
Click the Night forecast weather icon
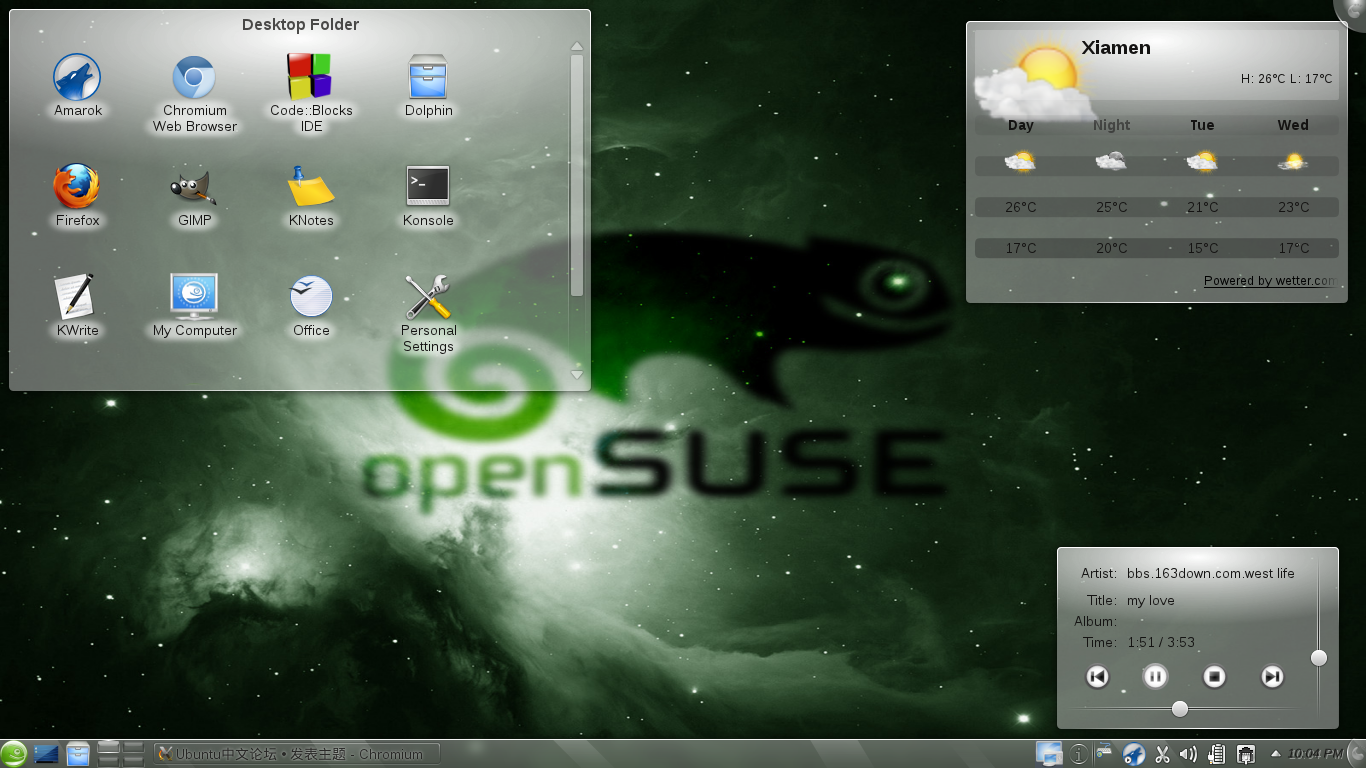pyautogui.click(x=1111, y=161)
